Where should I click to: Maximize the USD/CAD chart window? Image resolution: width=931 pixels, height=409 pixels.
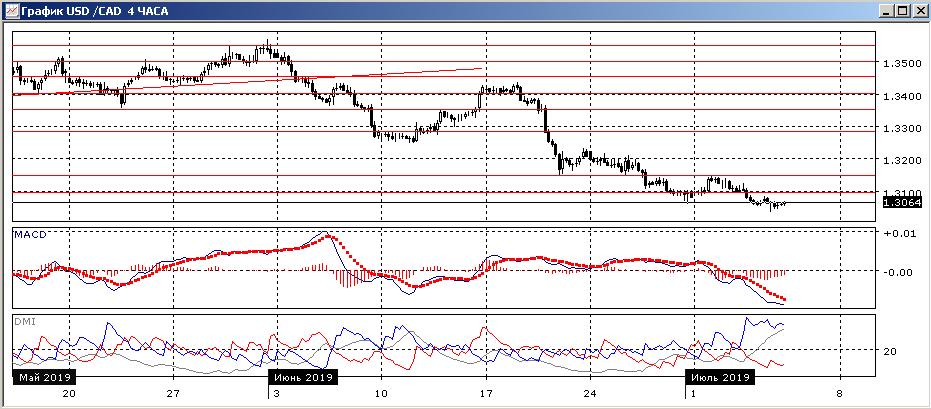point(901,10)
